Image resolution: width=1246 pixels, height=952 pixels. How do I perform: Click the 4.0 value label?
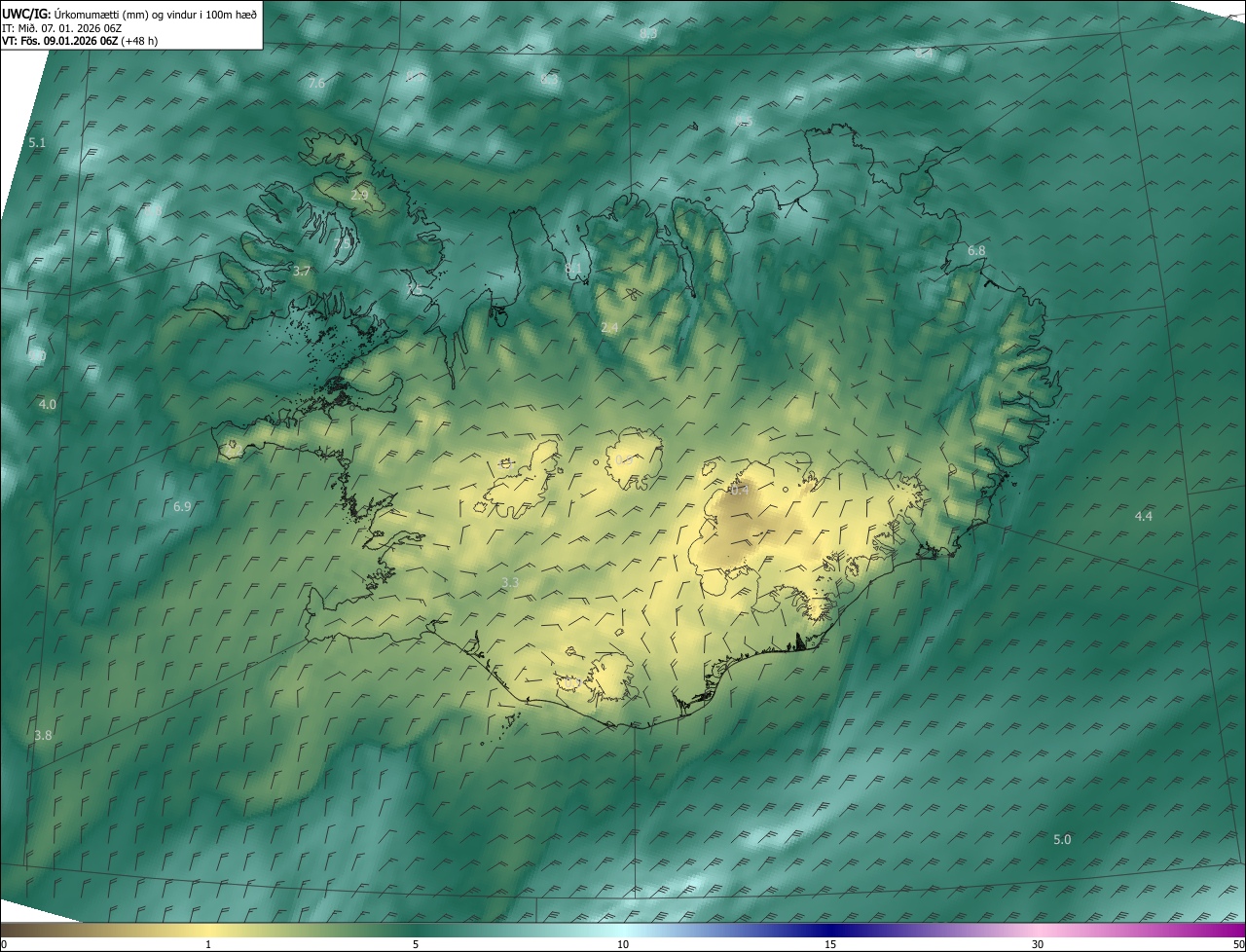click(48, 404)
